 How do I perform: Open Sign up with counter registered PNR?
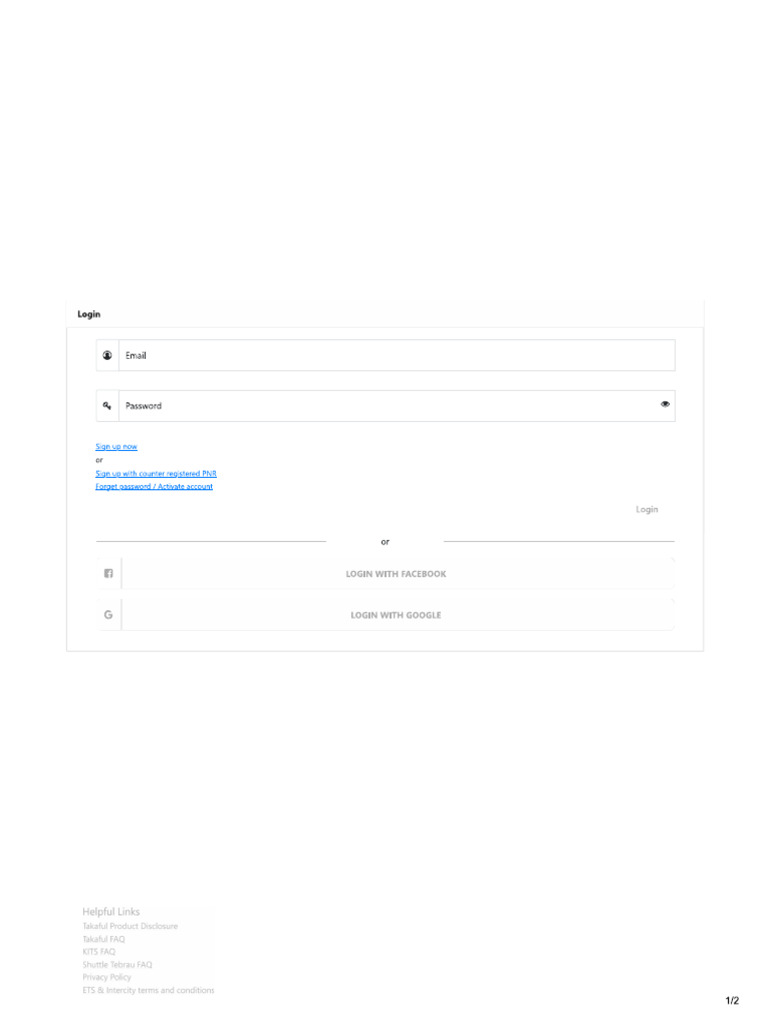coord(156,473)
